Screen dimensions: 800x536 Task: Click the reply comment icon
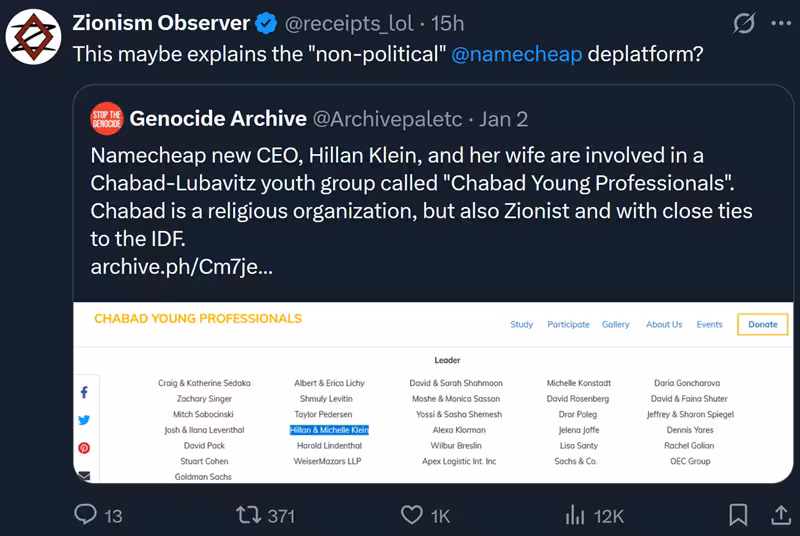[x=87, y=515]
